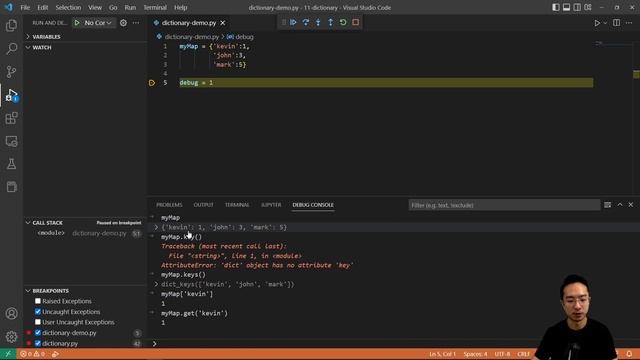Show errors and warnings in status bar
The image size is (640, 360).
point(32,354)
